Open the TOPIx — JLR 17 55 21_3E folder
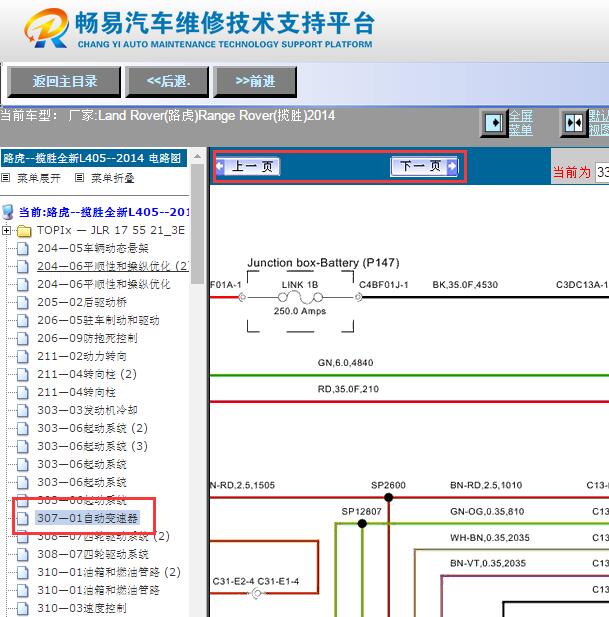This screenshot has width=609, height=617. 111,230
